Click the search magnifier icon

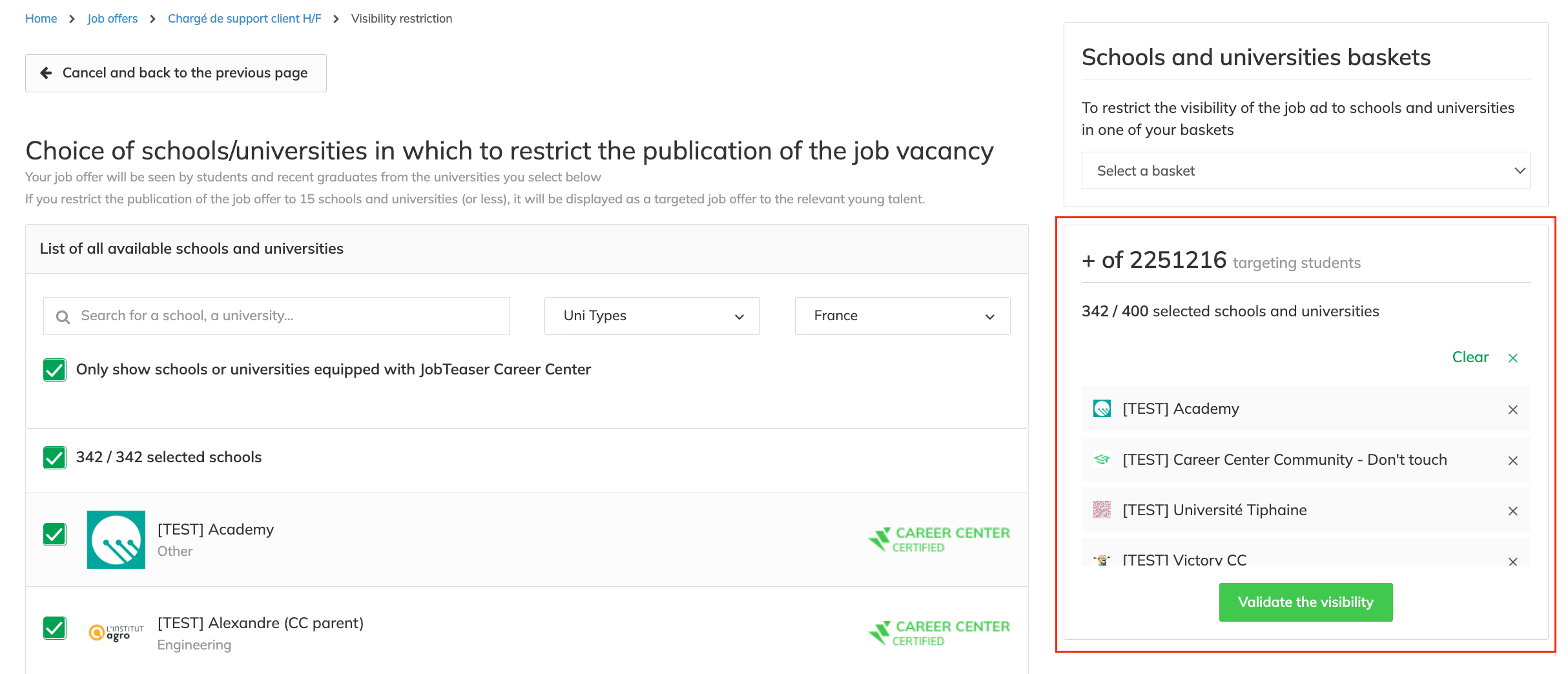point(63,316)
